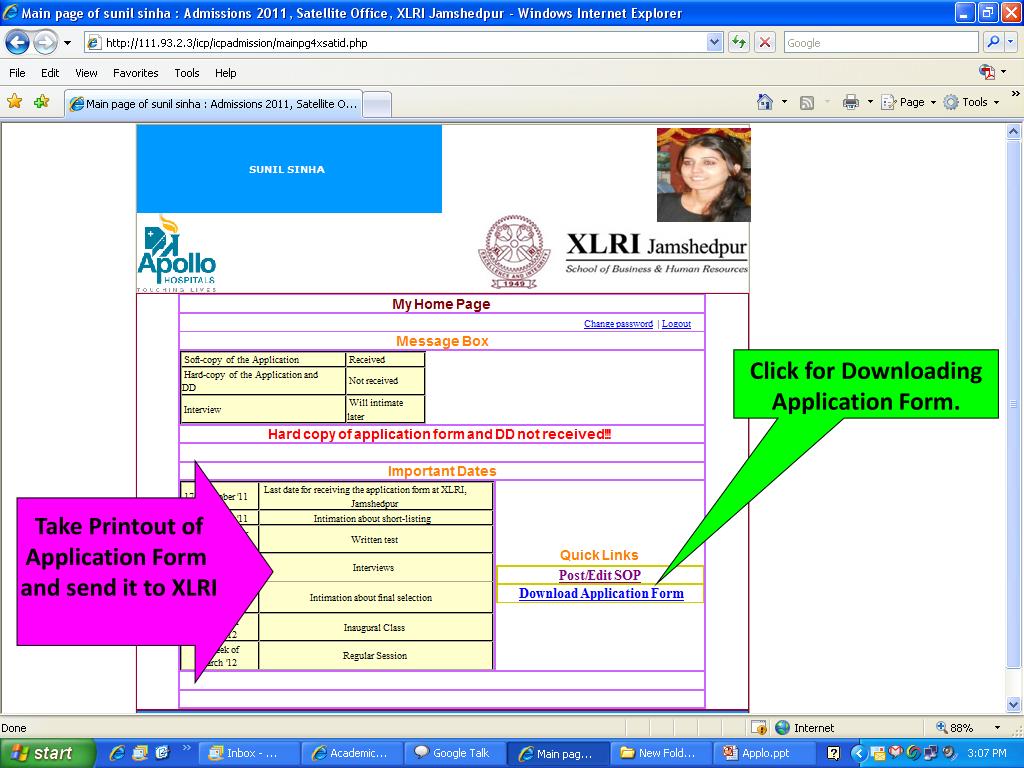Go back using the Back arrow button

click(x=18, y=43)
